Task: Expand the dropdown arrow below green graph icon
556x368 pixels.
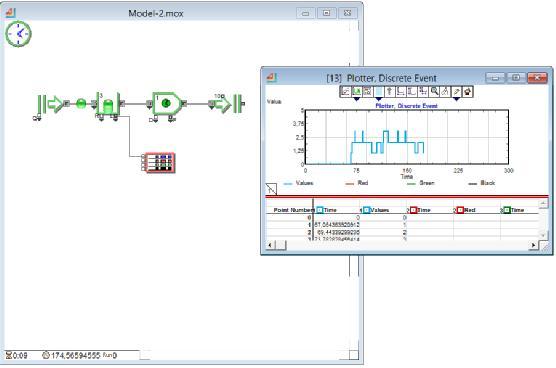Action: pyautogui.click(x=357, y=99)
